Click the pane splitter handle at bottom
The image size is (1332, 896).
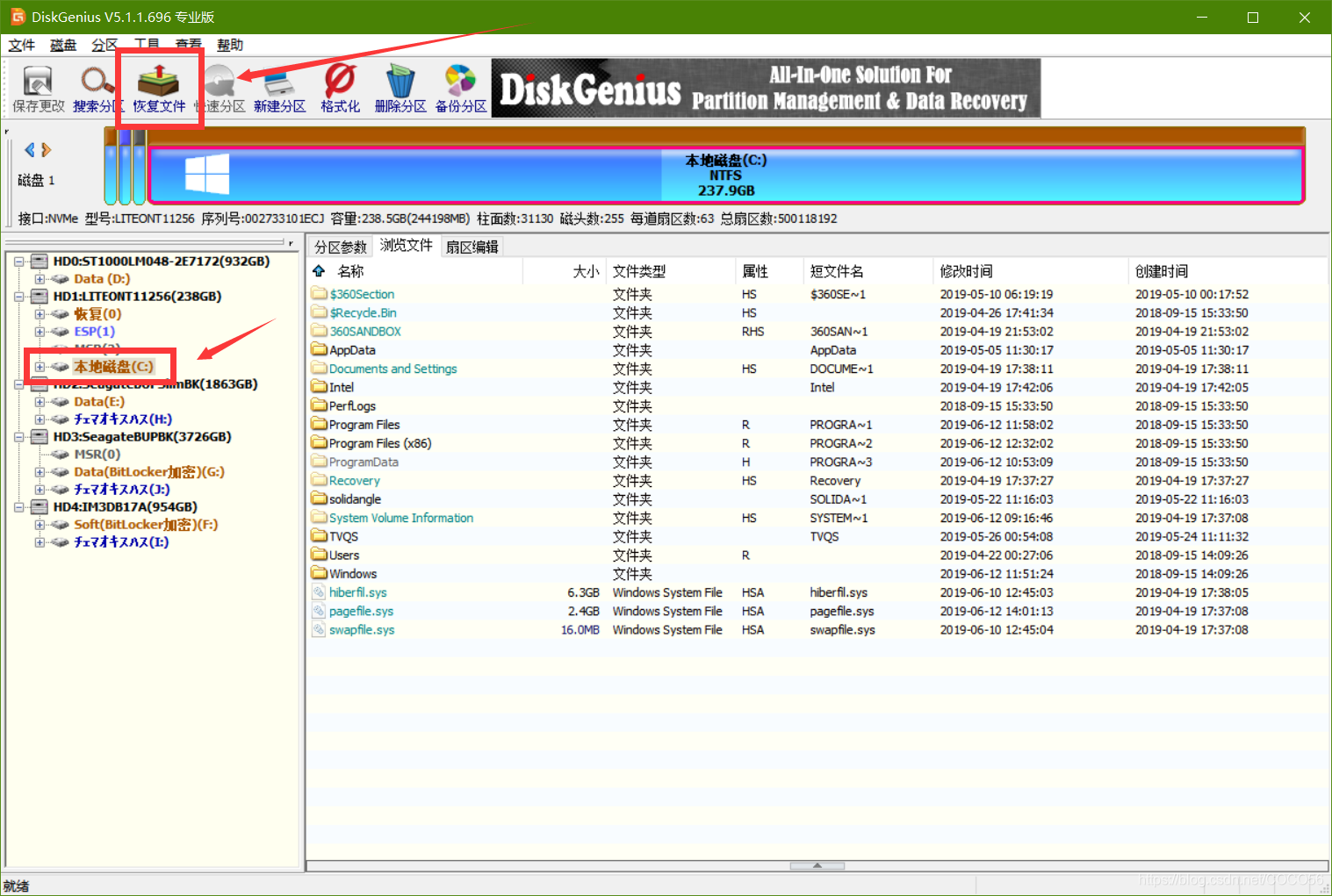[x=817, y=865]
